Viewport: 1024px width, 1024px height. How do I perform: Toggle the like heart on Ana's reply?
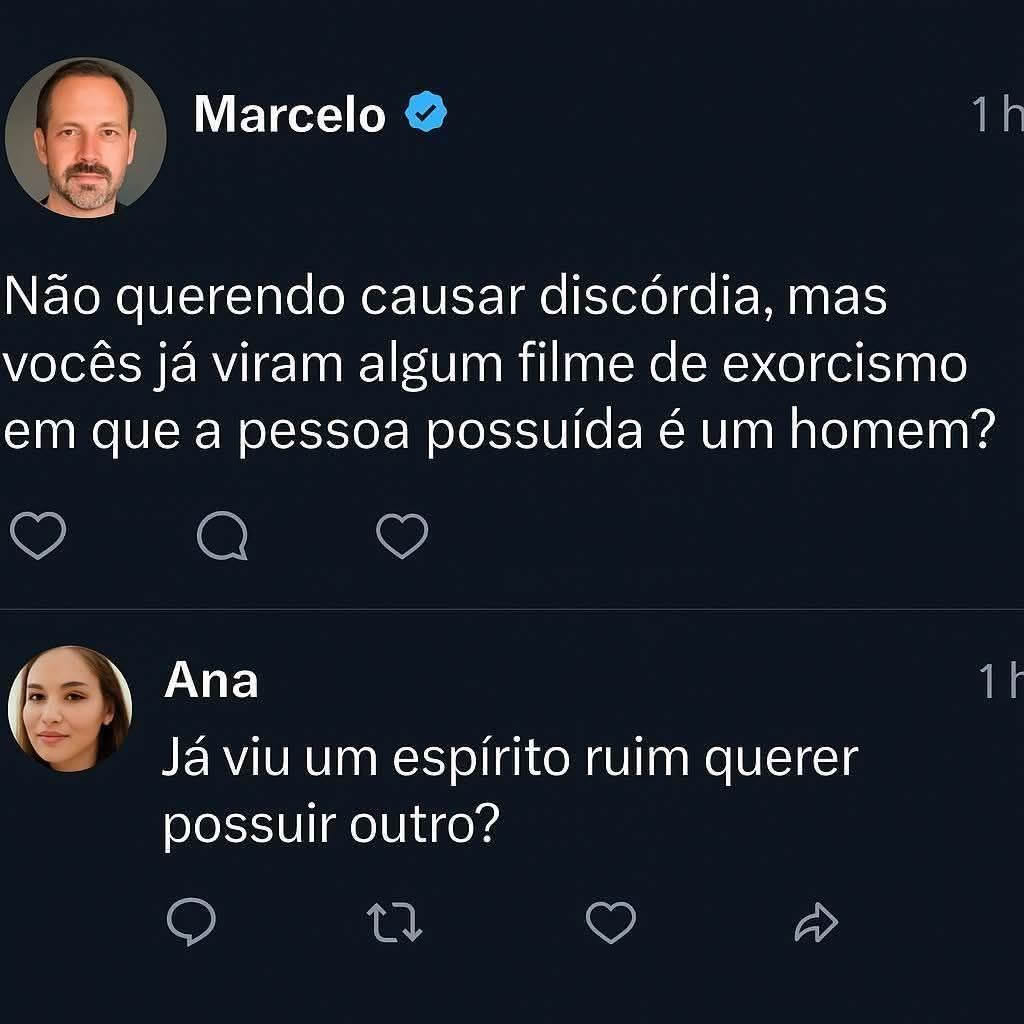click(610, 921)
